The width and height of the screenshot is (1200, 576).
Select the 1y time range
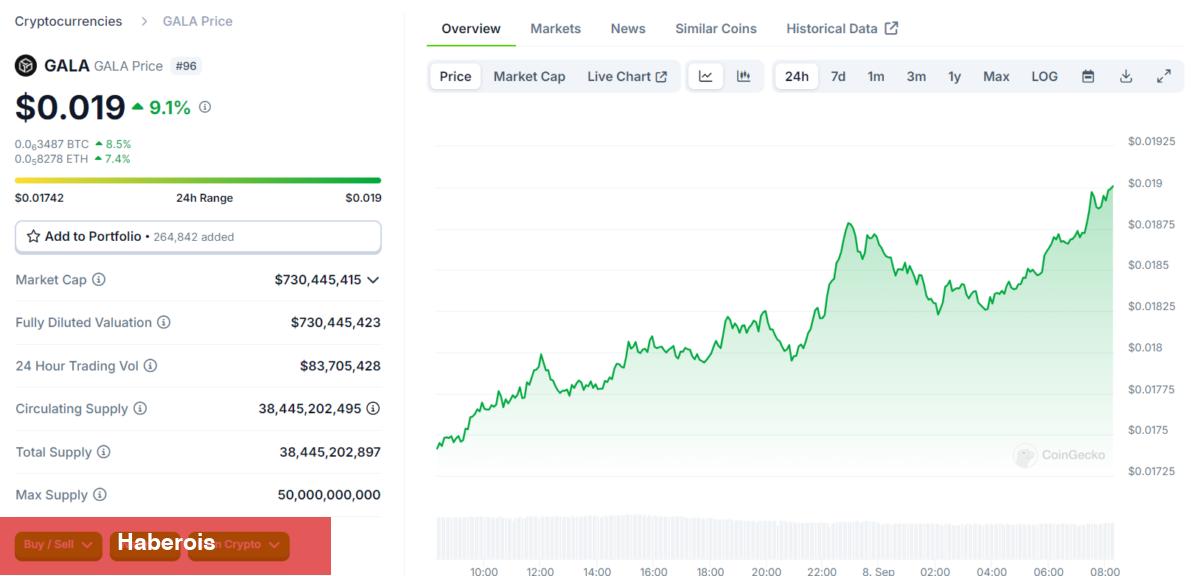point(955,77)
